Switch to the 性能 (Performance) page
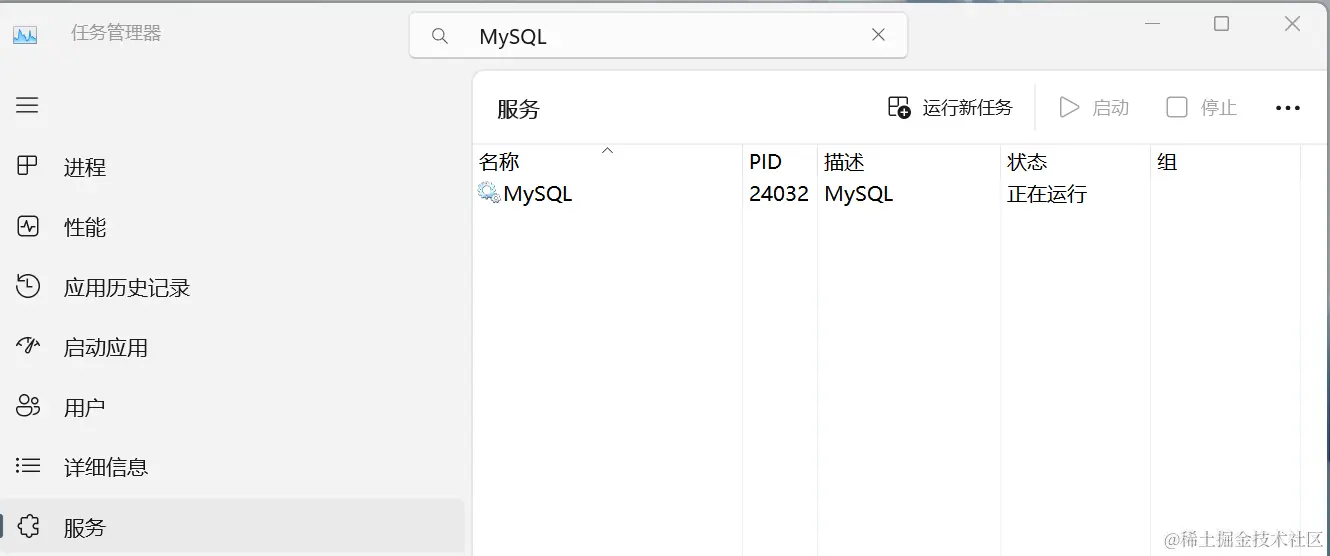1330x556 pixels. pos(232,227)
